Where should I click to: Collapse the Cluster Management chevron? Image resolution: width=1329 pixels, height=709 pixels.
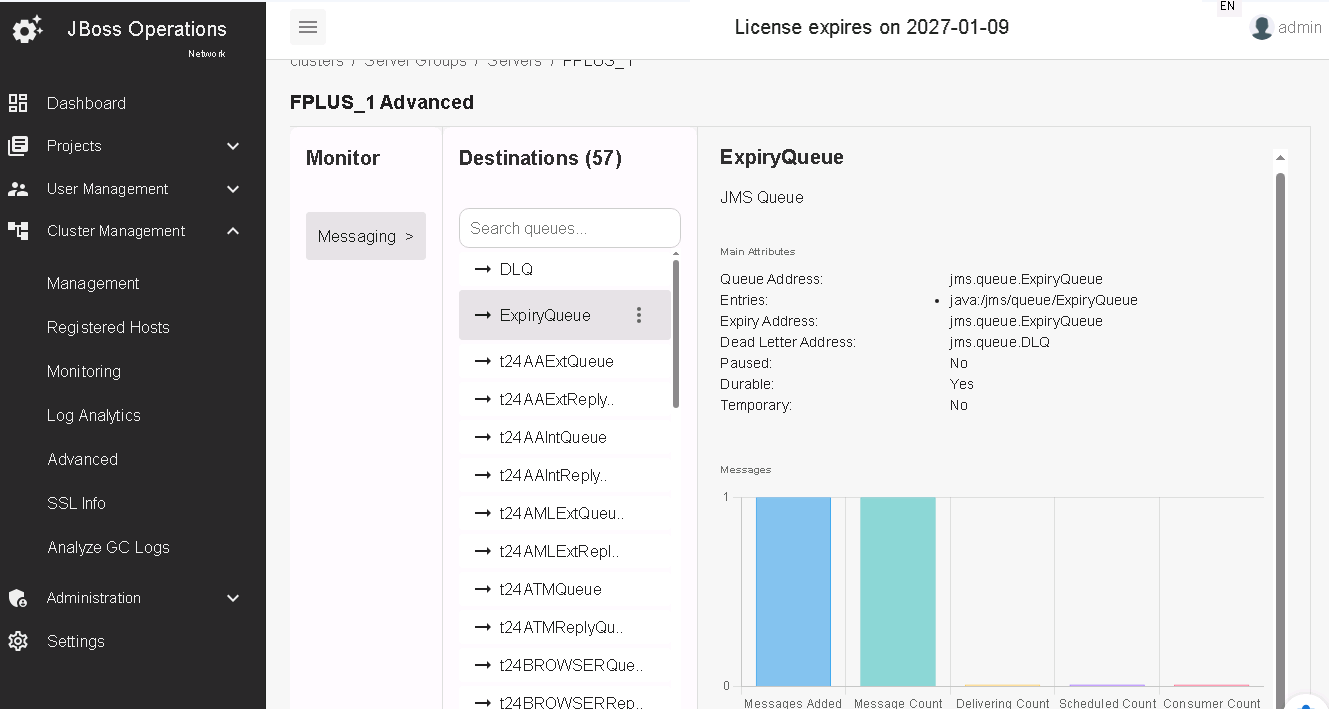click(x=233, y=231)
